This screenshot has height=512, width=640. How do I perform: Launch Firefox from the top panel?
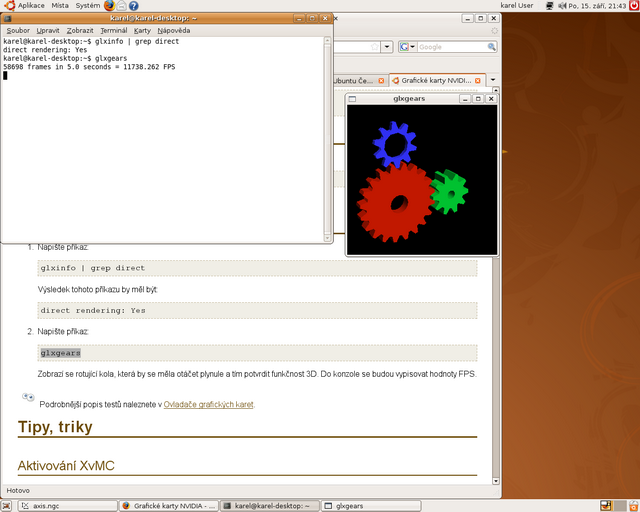coord(109,6)
